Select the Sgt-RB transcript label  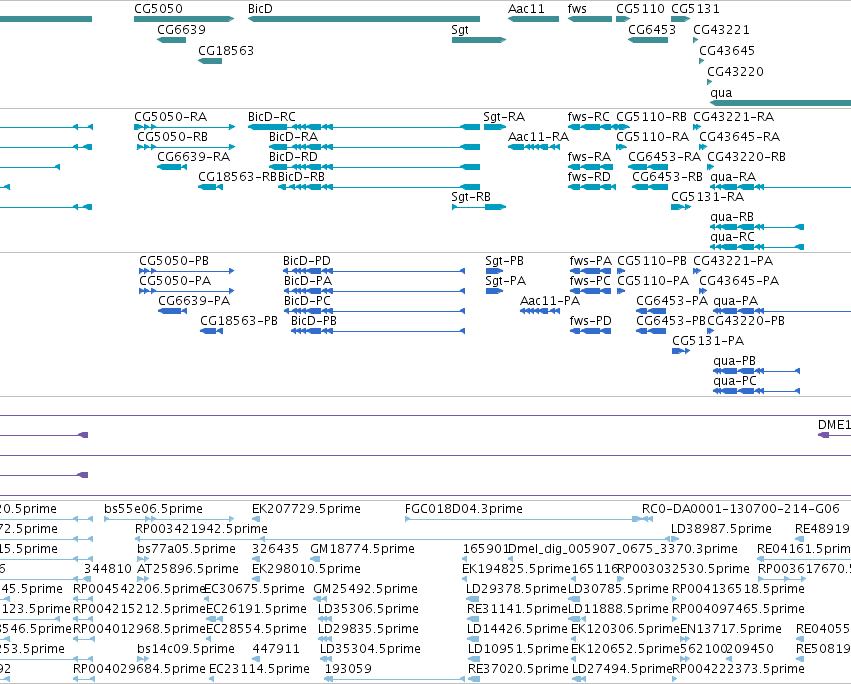(x=471, y=197)
